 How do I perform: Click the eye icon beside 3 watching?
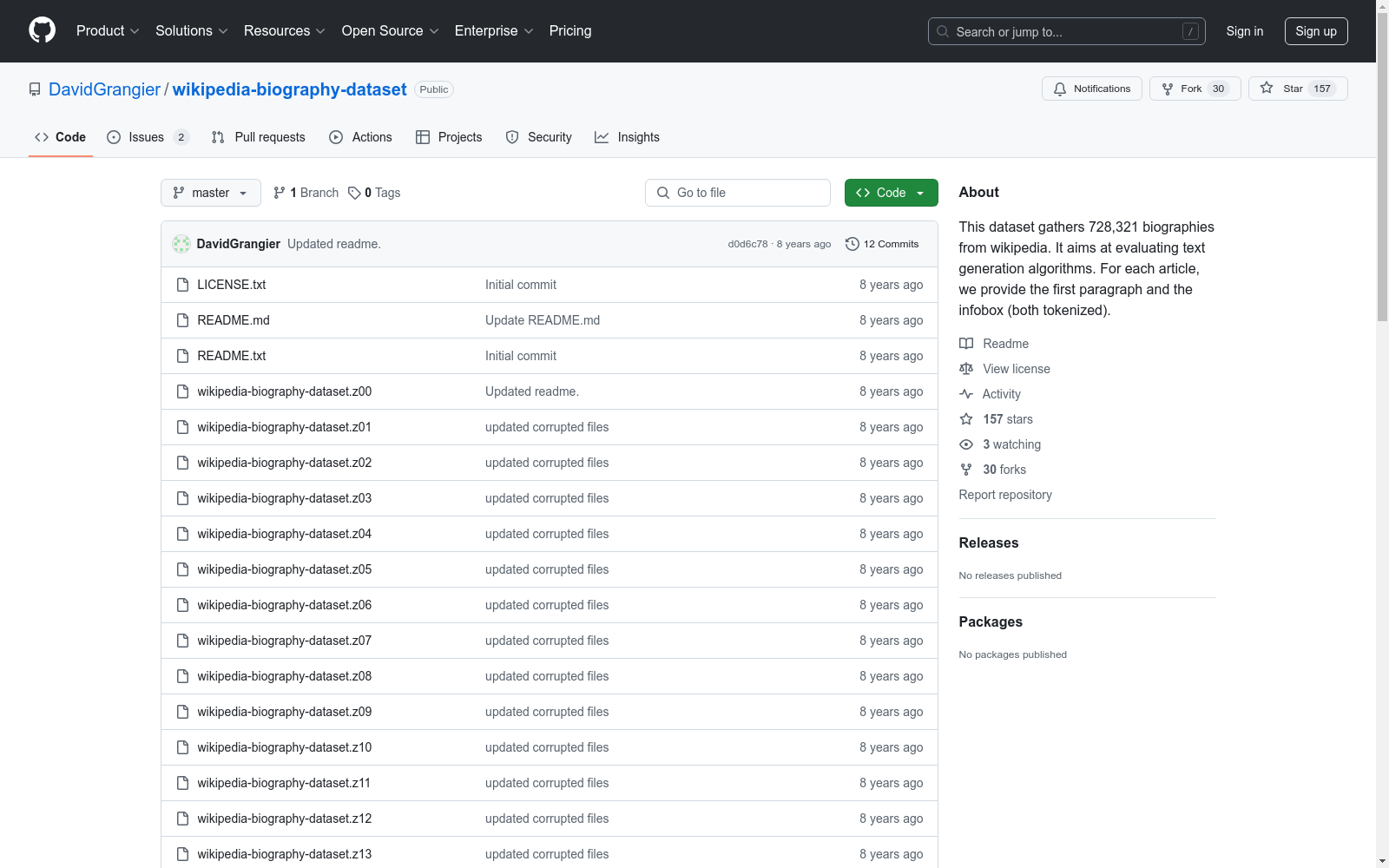click(x=966, y=444)
